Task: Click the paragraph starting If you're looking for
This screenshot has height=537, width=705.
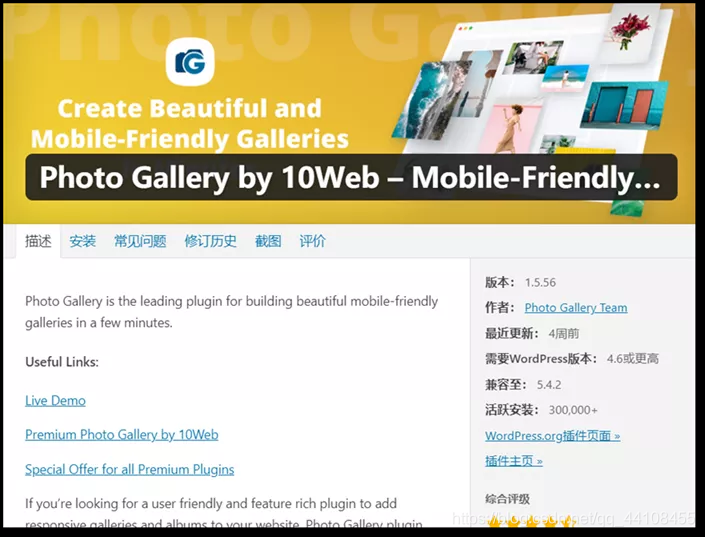Action: [x=225, y=513]
